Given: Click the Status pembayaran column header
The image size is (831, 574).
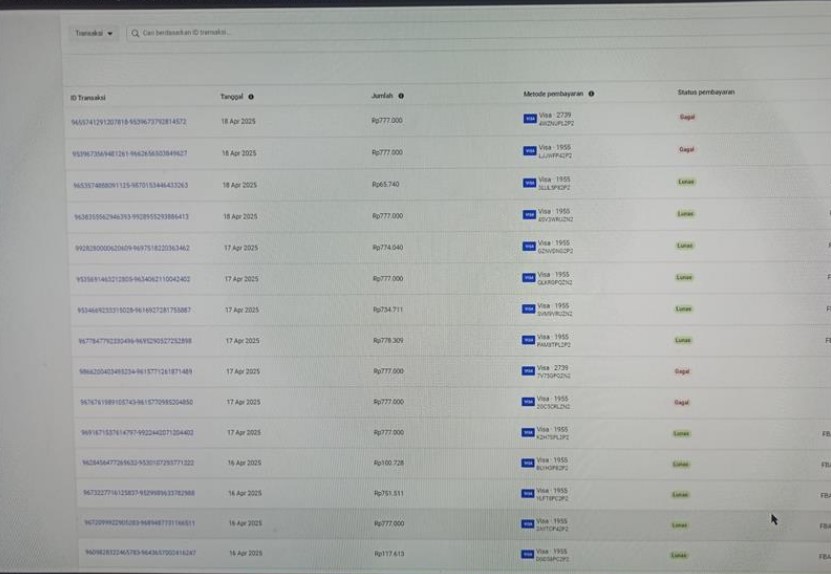Looking at the screenshot, I should pyautogui.click(x=706, y=92).
